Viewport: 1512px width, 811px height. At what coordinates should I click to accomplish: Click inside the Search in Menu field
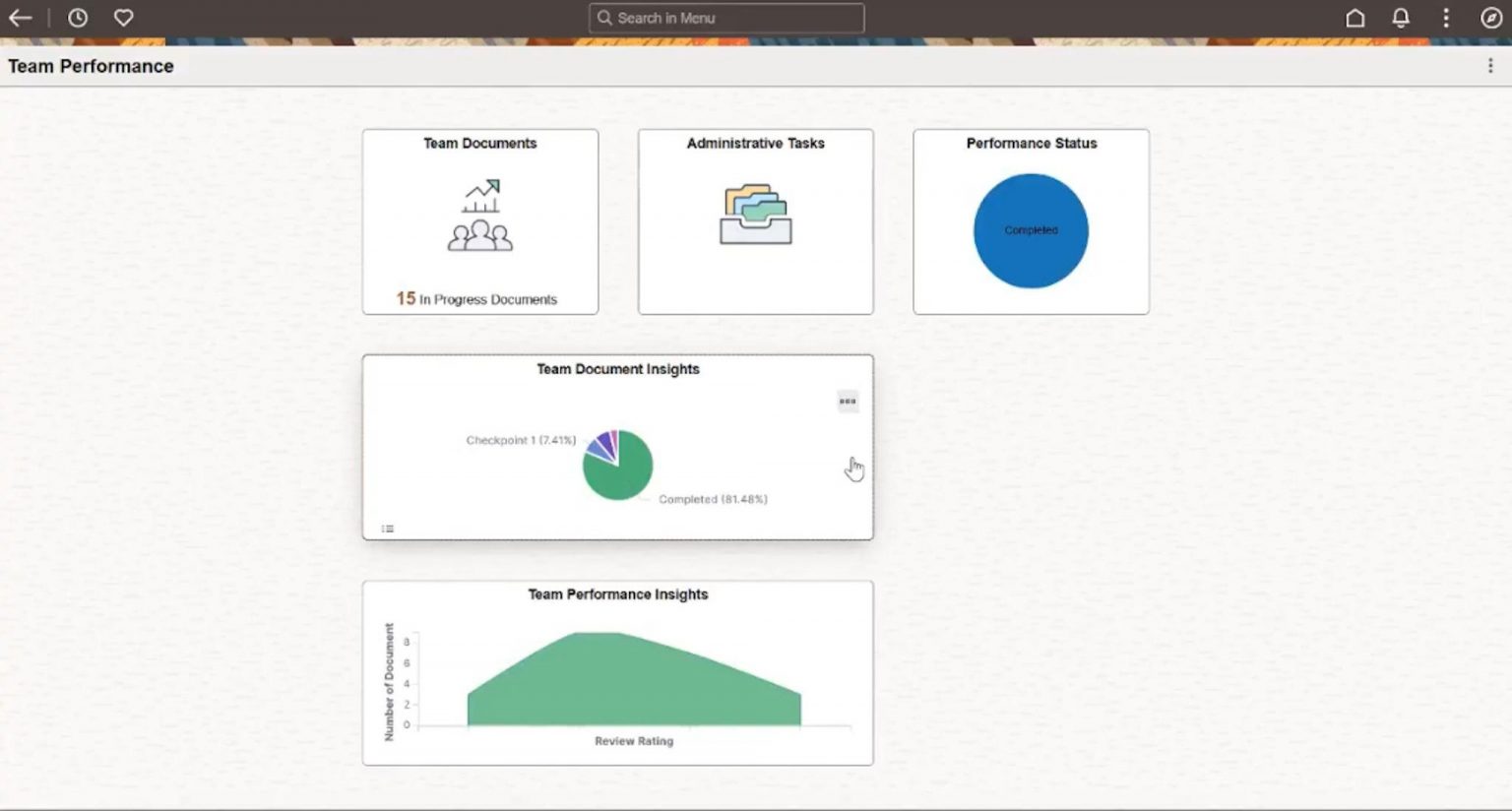click(726, 17)
